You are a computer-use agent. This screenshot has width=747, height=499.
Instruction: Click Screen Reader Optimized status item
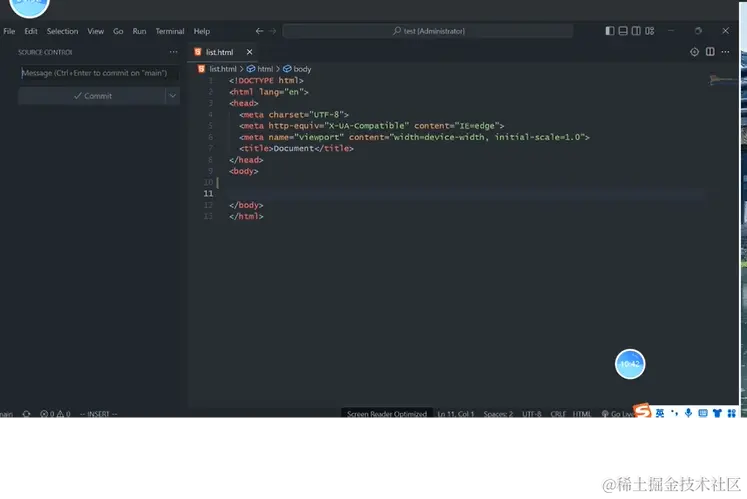[x=387, y=413]
